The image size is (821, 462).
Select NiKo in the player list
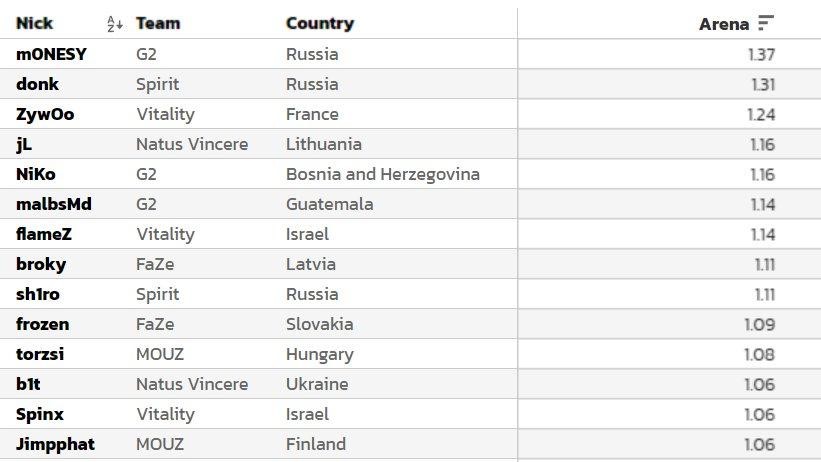pos(36,174)
